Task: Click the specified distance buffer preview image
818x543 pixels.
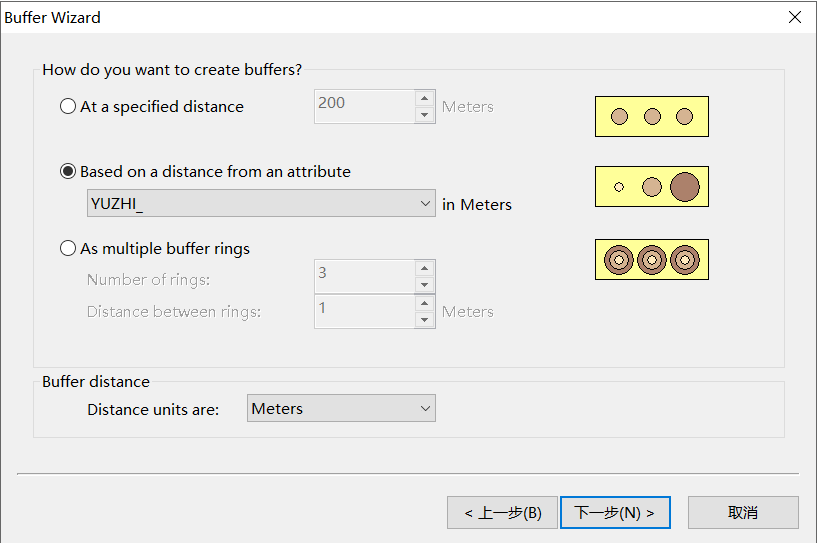Action: (x=651, y=116)
